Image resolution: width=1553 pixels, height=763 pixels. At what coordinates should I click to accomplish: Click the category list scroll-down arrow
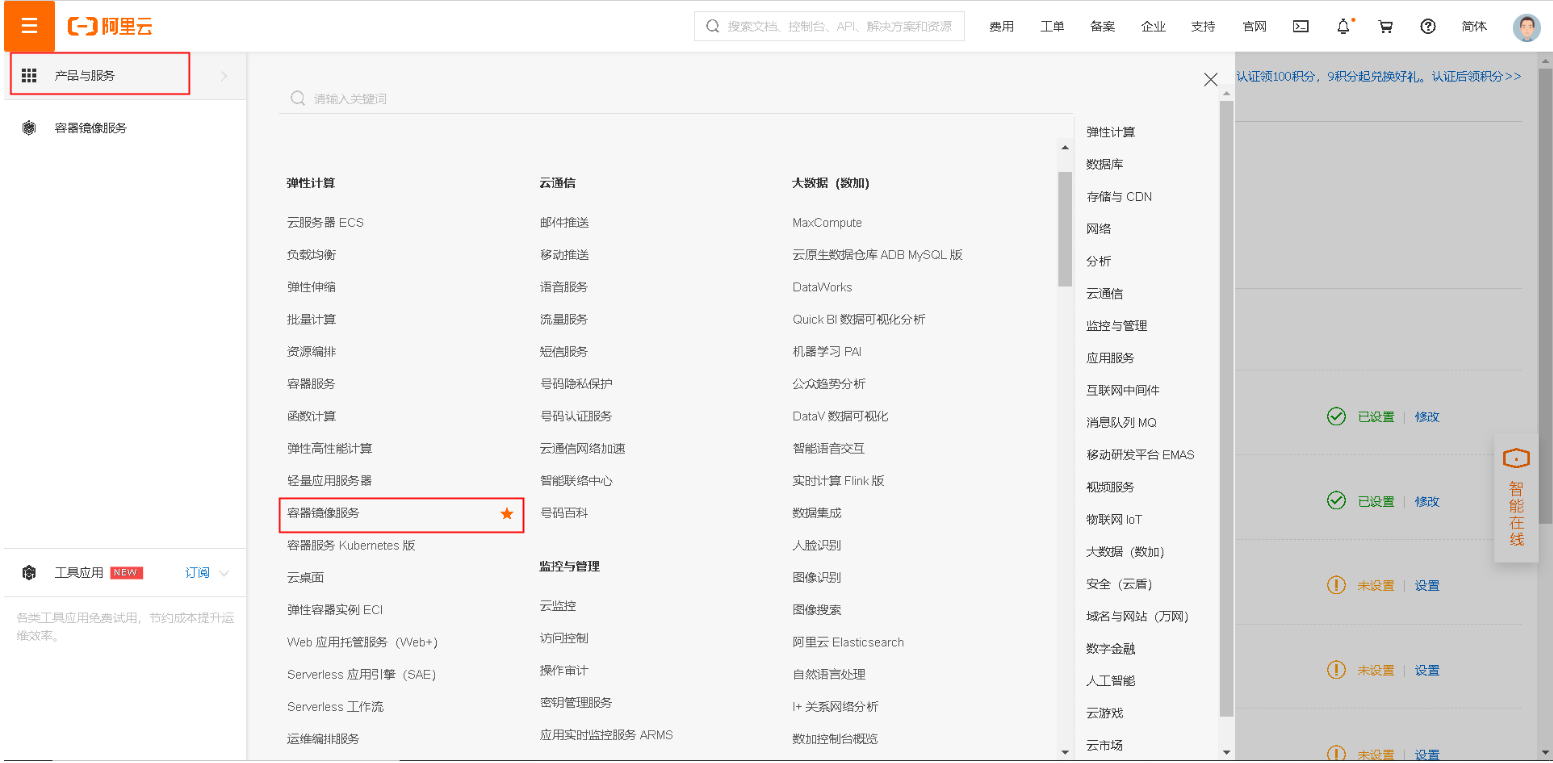tap(1227, 752)
